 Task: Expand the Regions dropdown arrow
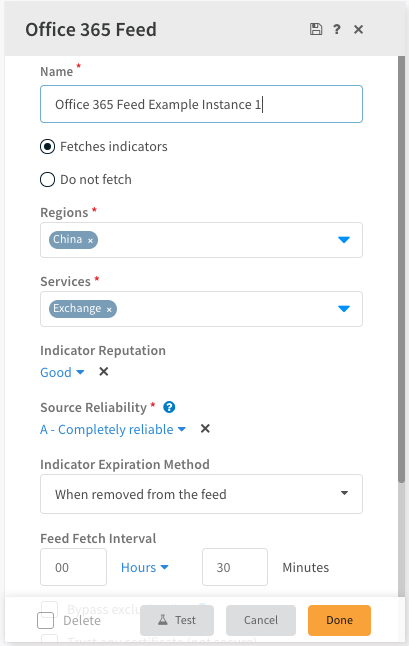(344, 240)
